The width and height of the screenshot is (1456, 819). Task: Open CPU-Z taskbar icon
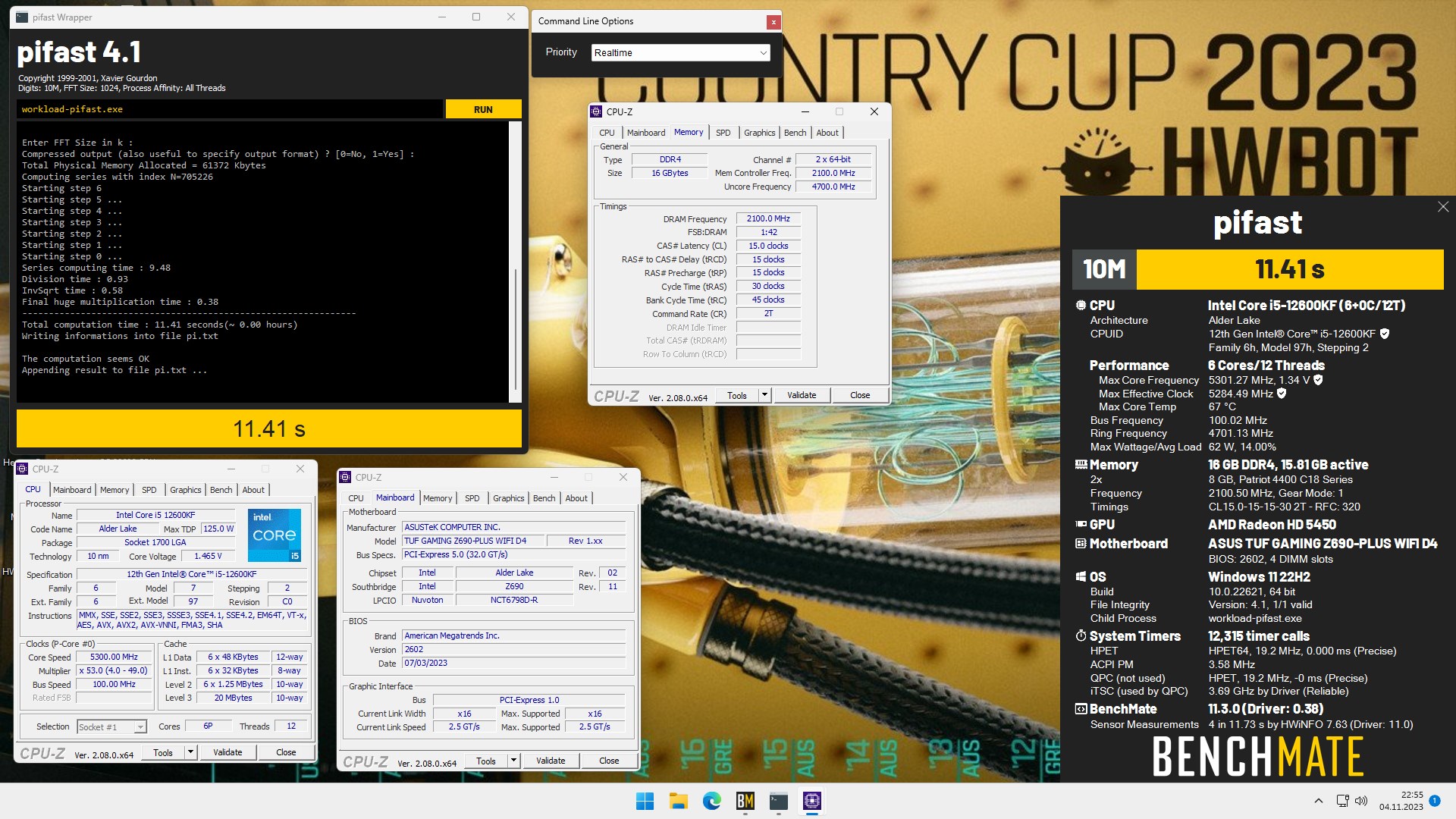(812, 801)
